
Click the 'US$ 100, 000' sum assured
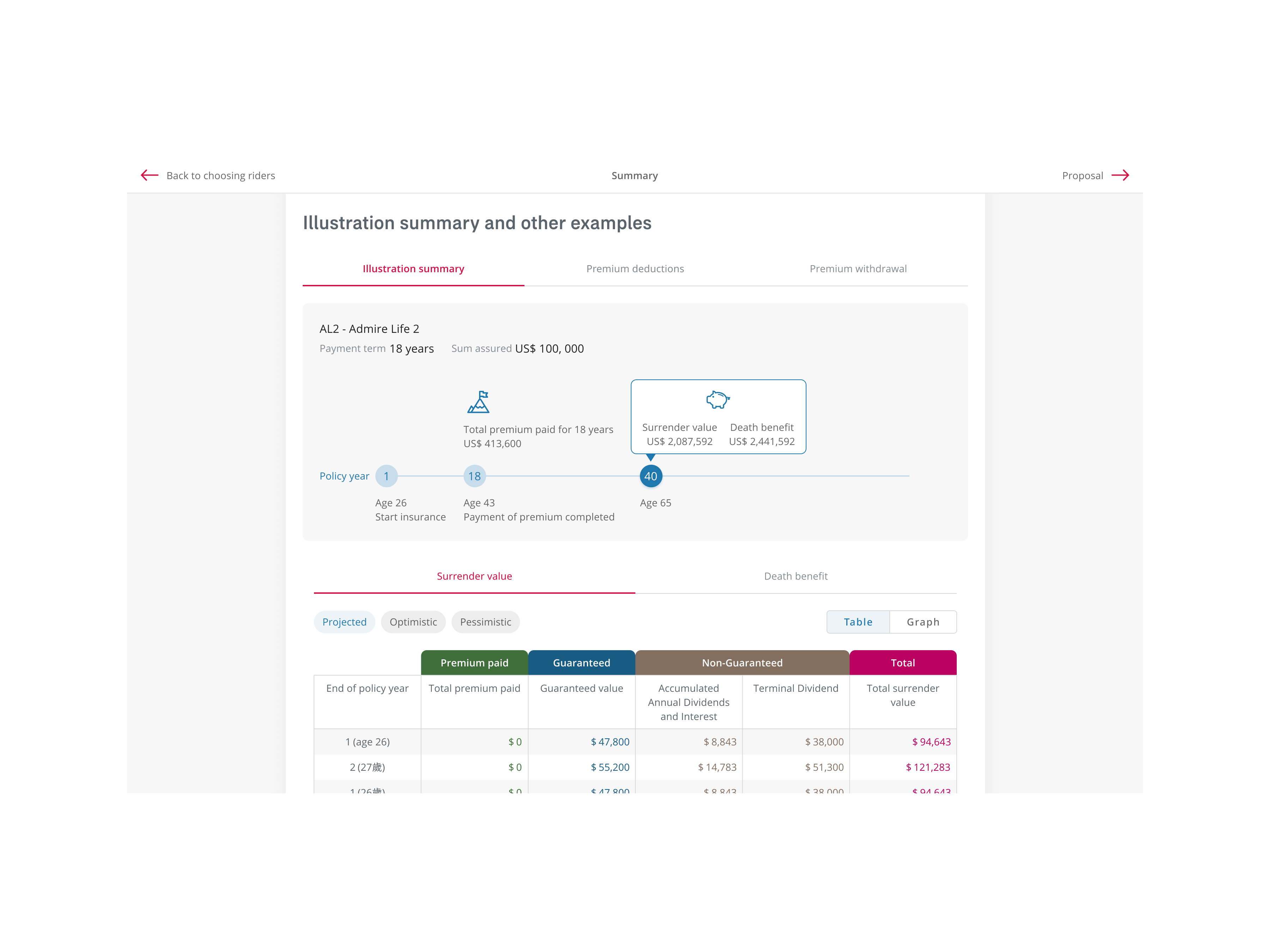(x=550, y=349)
